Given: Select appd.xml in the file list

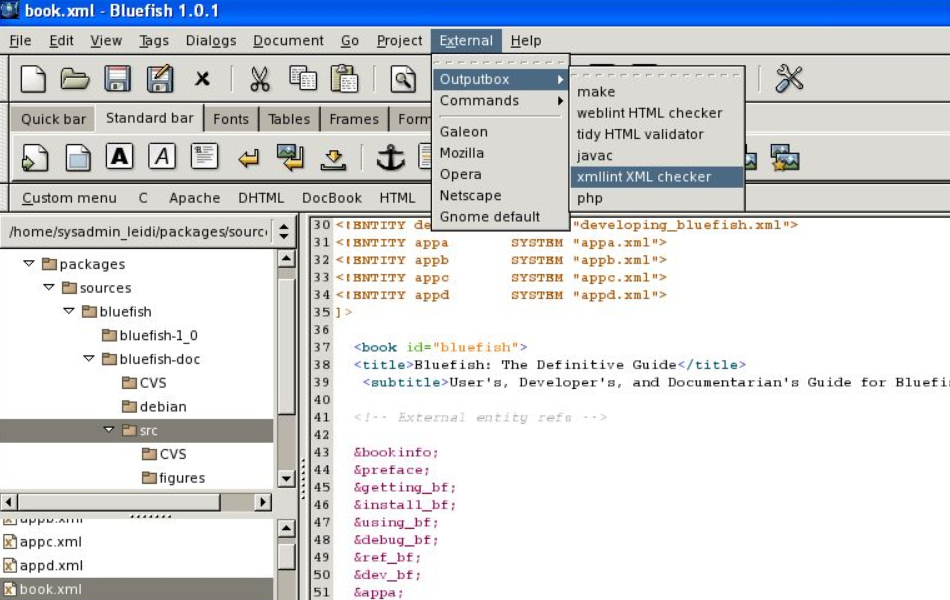Looking at the screenshot, I should click(43, 565).
